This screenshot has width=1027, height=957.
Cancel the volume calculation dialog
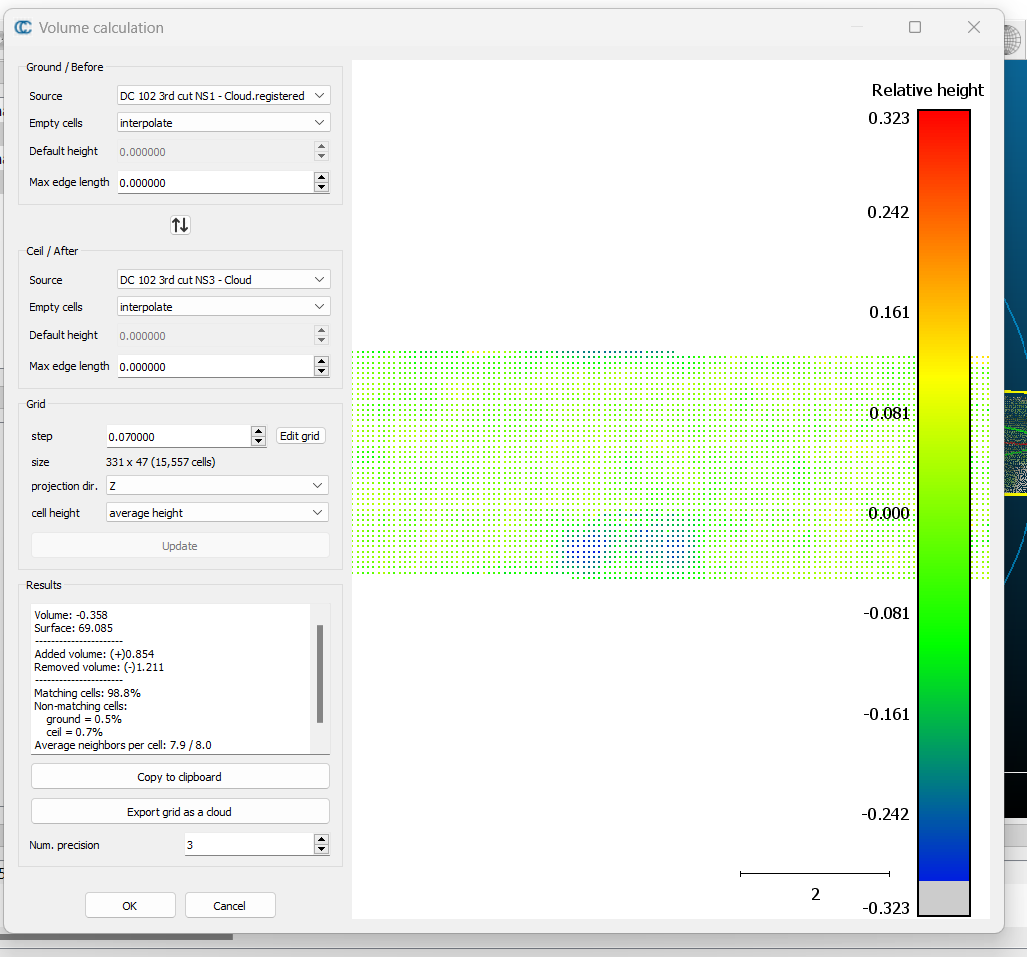pyautogui.click(x=229, y=906)
